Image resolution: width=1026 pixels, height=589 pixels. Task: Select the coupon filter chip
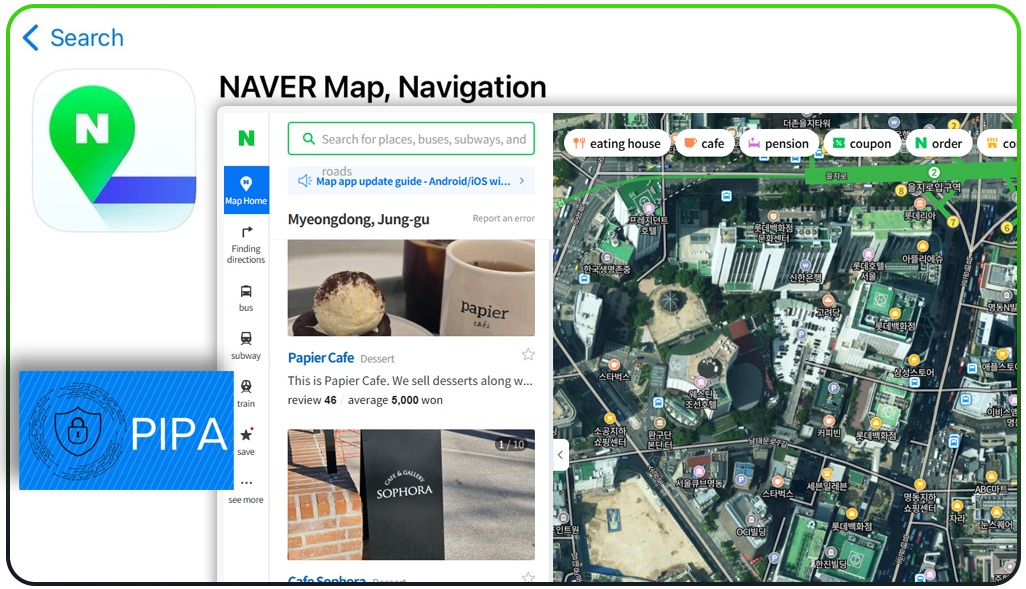click(x=861, y=143)
